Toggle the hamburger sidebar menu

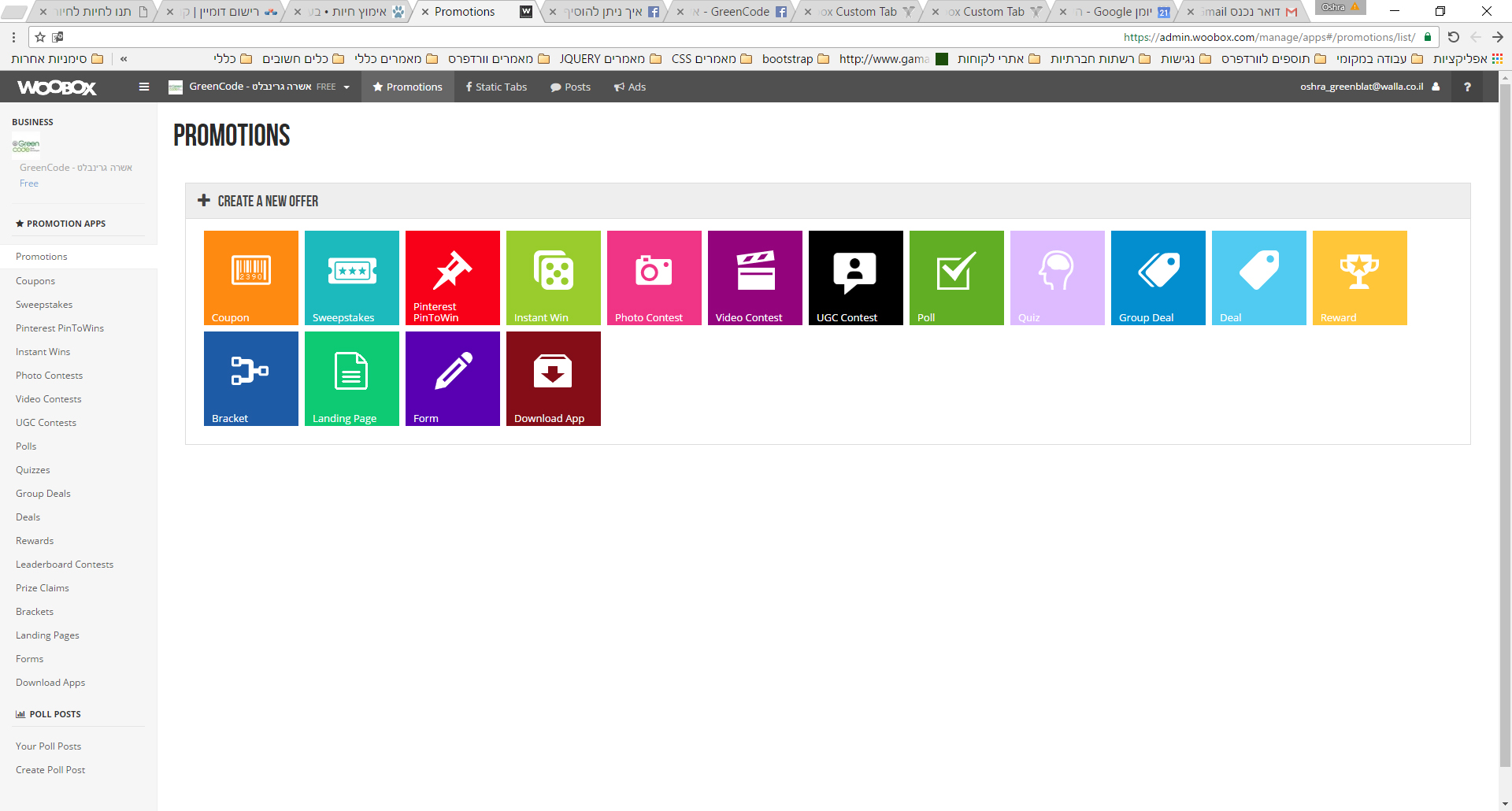click(144, 87)
